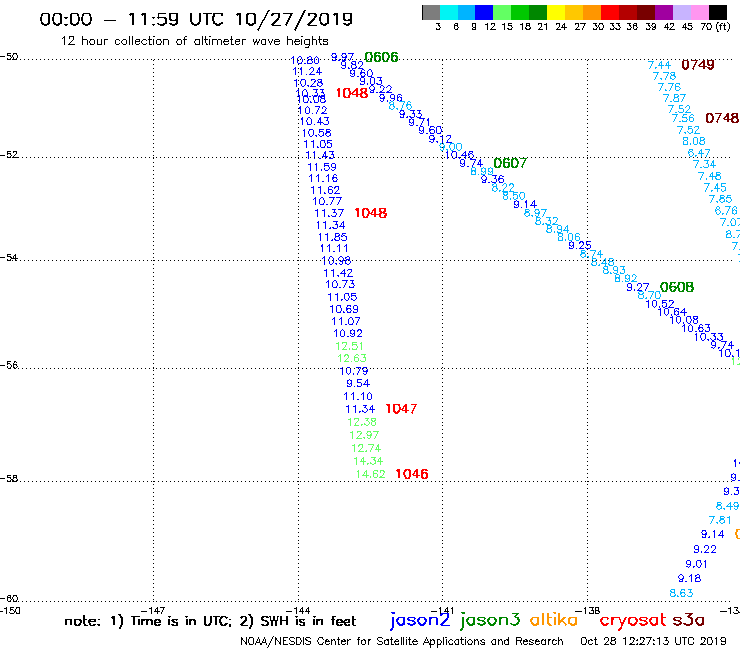Click wave height value 10.92
Viewport: 740px width, 650px height.
pos(348,333)
